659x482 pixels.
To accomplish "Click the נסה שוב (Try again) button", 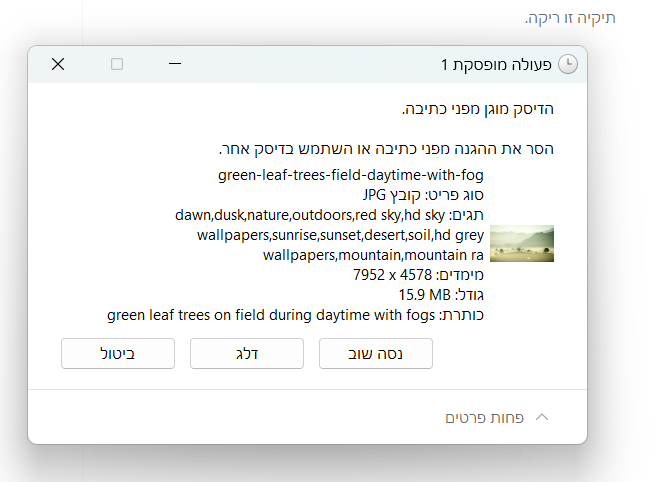I will [x=376, y=353].
